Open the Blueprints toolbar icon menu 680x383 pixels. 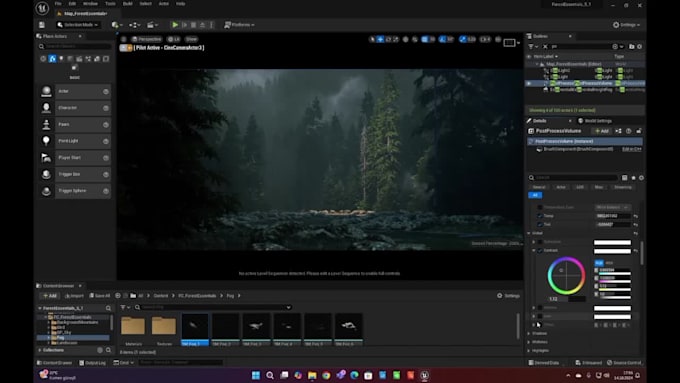[x=134, y=25]
